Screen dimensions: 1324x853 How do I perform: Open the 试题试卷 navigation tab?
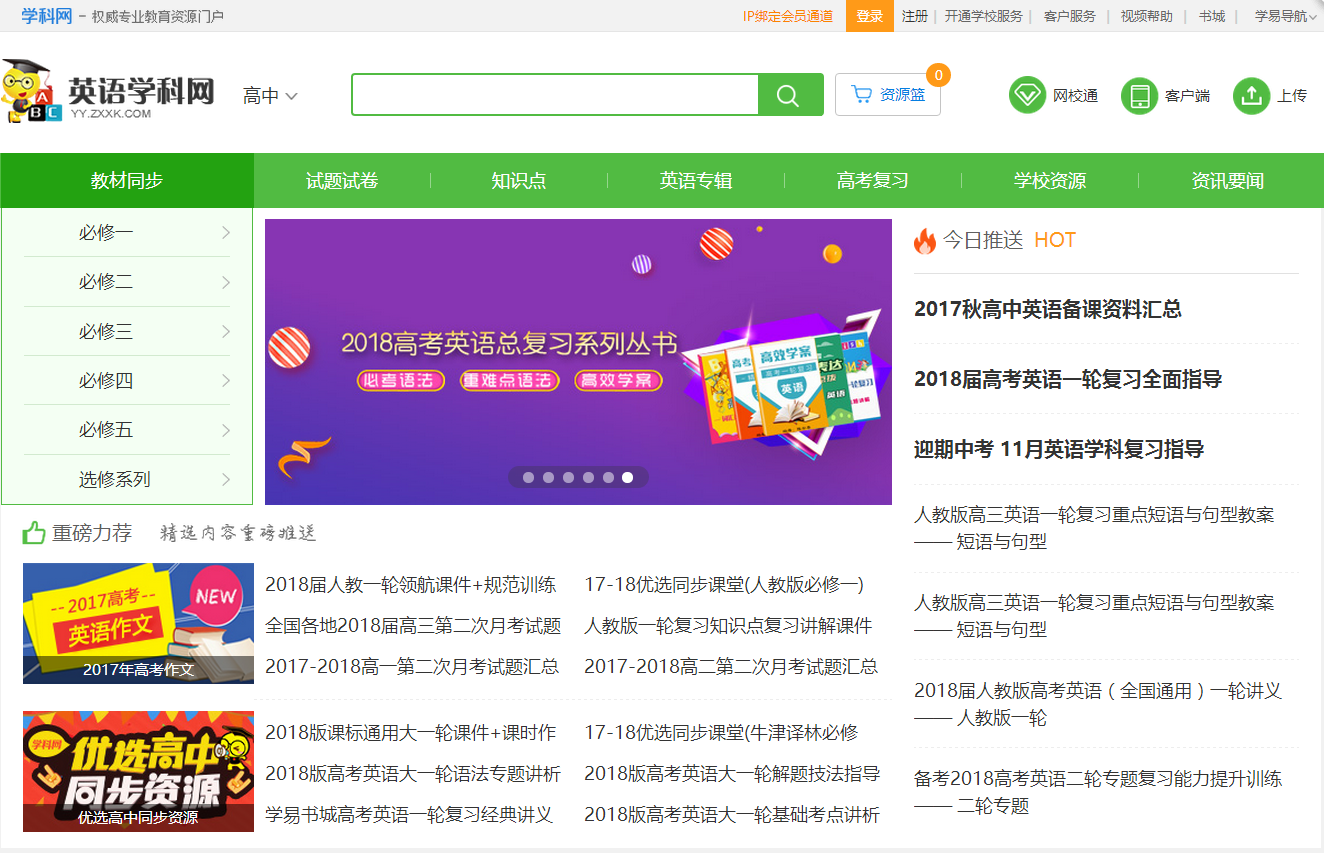342,181
